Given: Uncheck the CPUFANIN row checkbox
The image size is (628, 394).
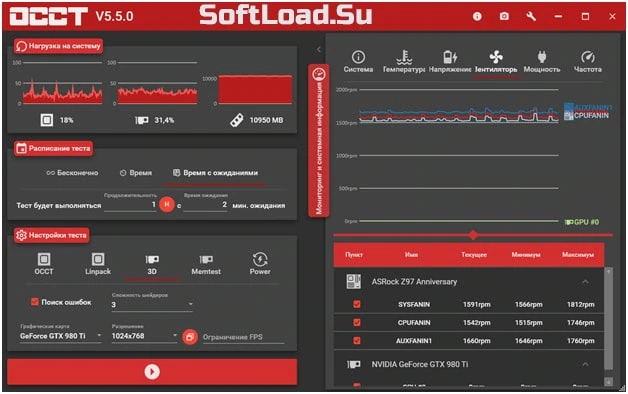Looking at the screenshot, I should point(357,322).
